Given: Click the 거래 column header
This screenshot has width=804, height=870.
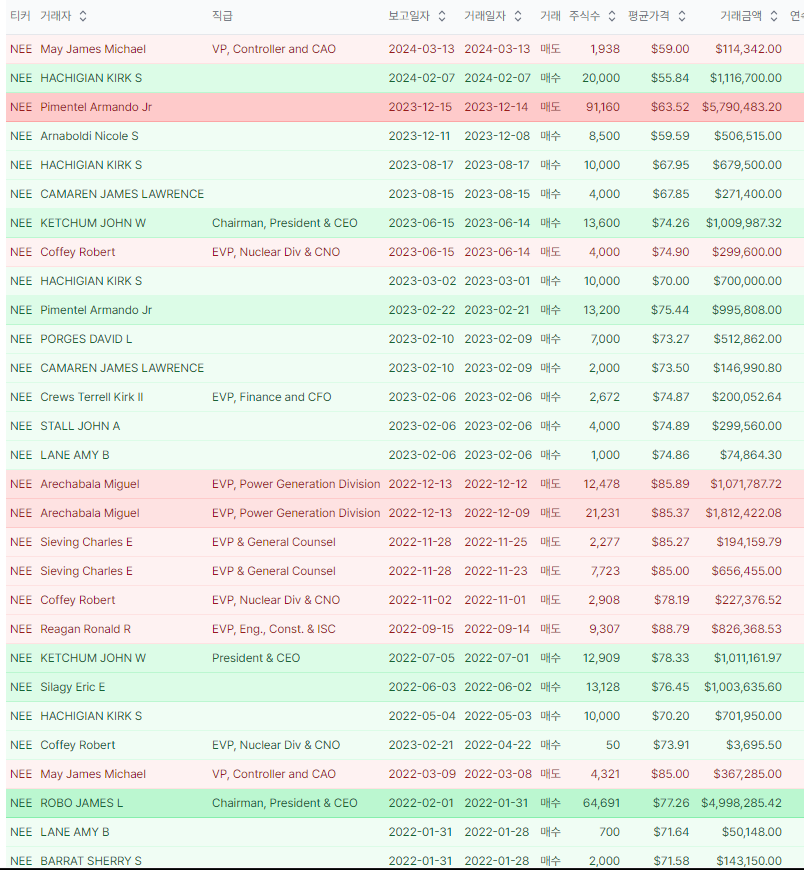Looking at the screenshot, I should tap(550, 16).
